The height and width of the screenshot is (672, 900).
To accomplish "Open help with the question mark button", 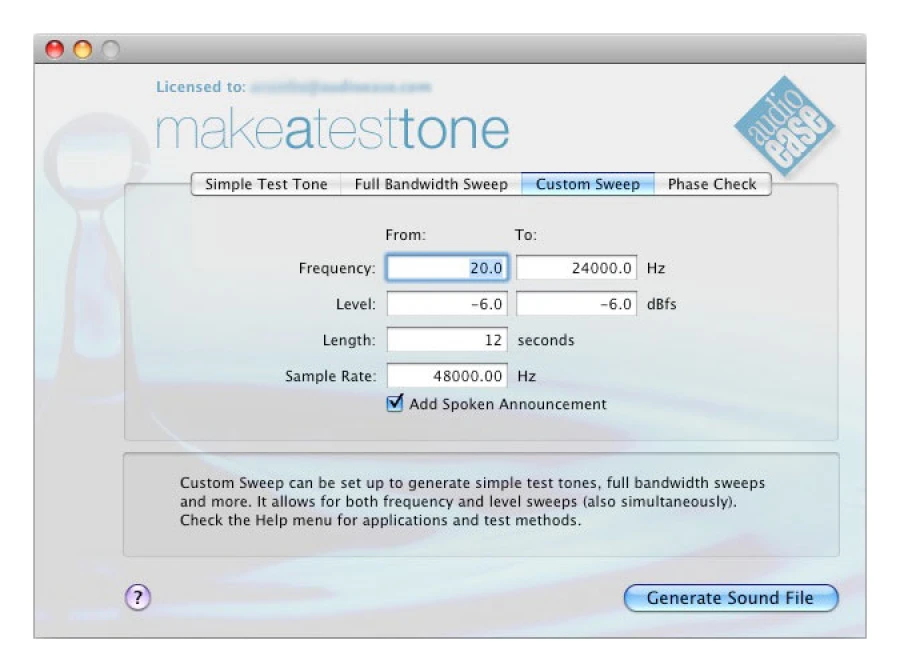I will pos(138,597).
